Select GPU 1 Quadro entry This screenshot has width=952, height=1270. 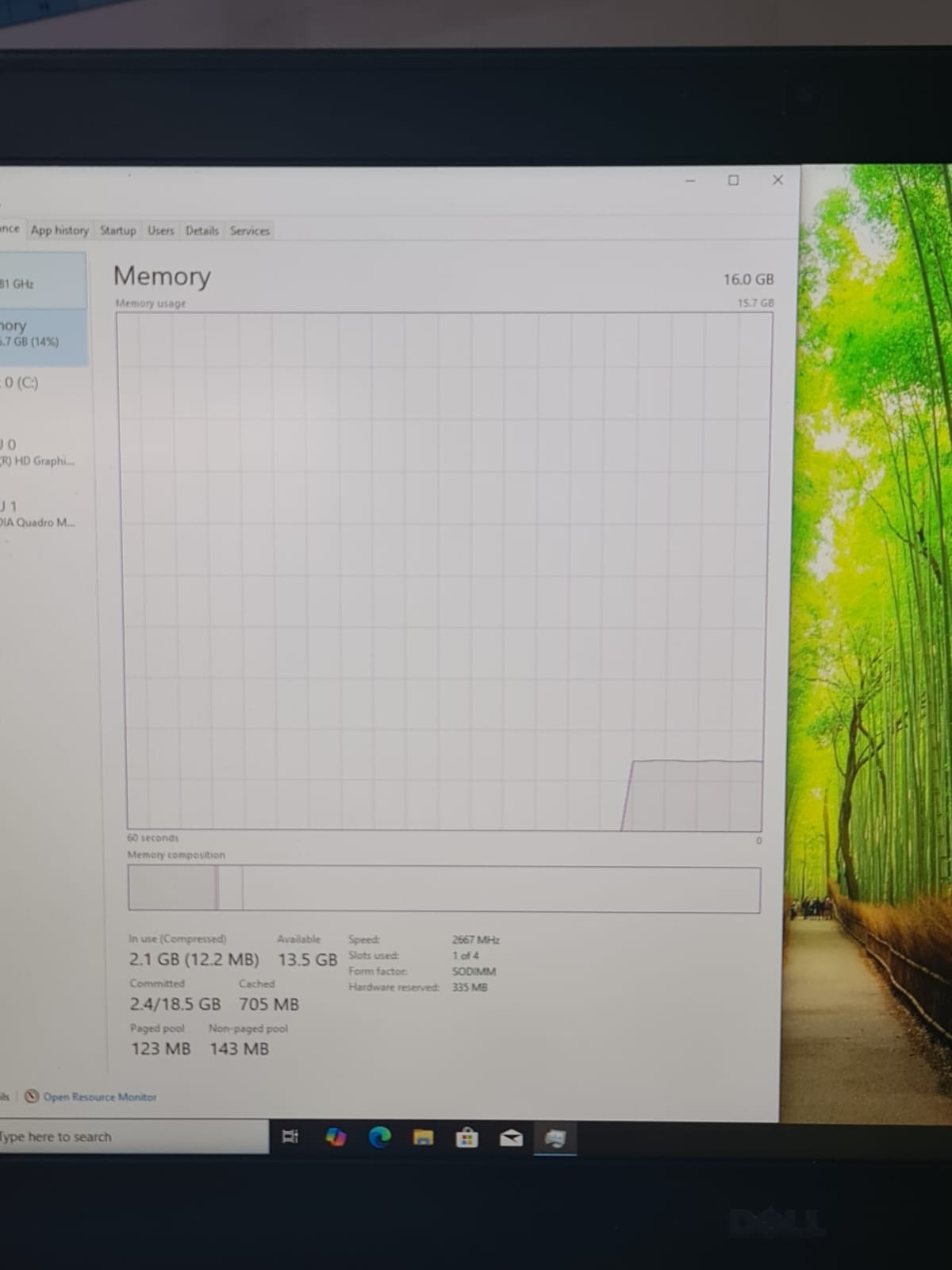[x=43, y=514]
